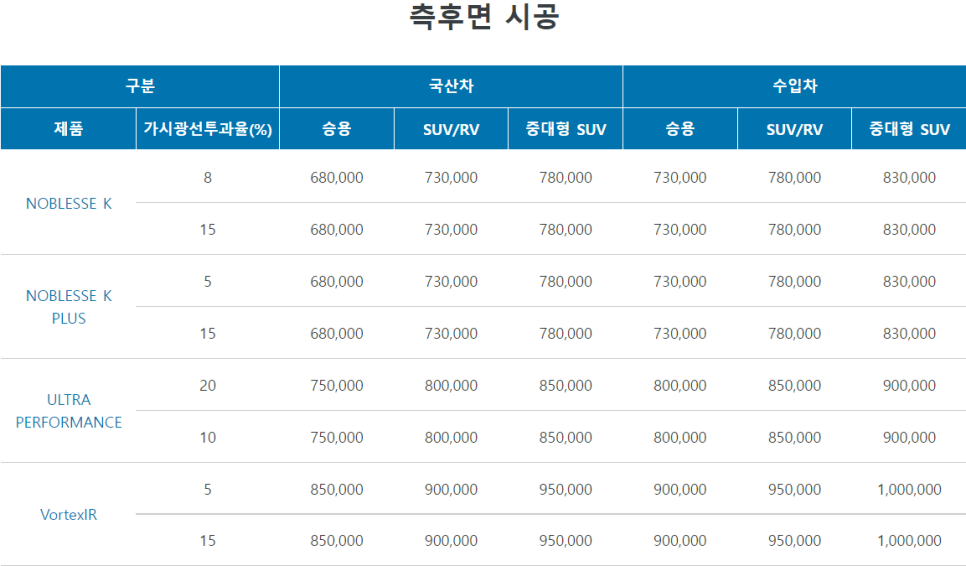Screen dimensions: 966x566
Task: Click 830,000 in NOBLESSE K 8% row
Action: (x=909, y=178)
